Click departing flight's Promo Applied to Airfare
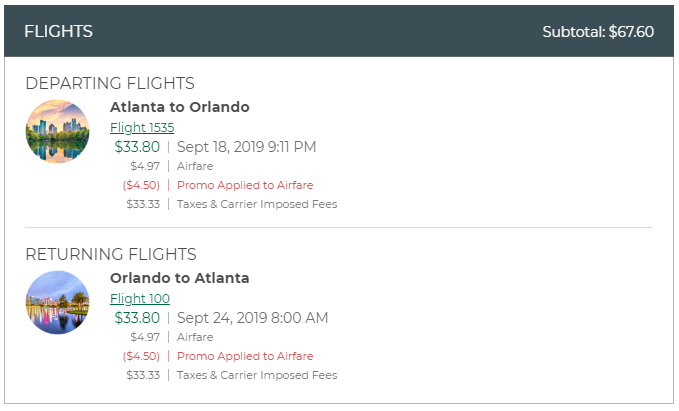This screenshot has height=411, width=679. pyautogui.click(x=245, y=185)
